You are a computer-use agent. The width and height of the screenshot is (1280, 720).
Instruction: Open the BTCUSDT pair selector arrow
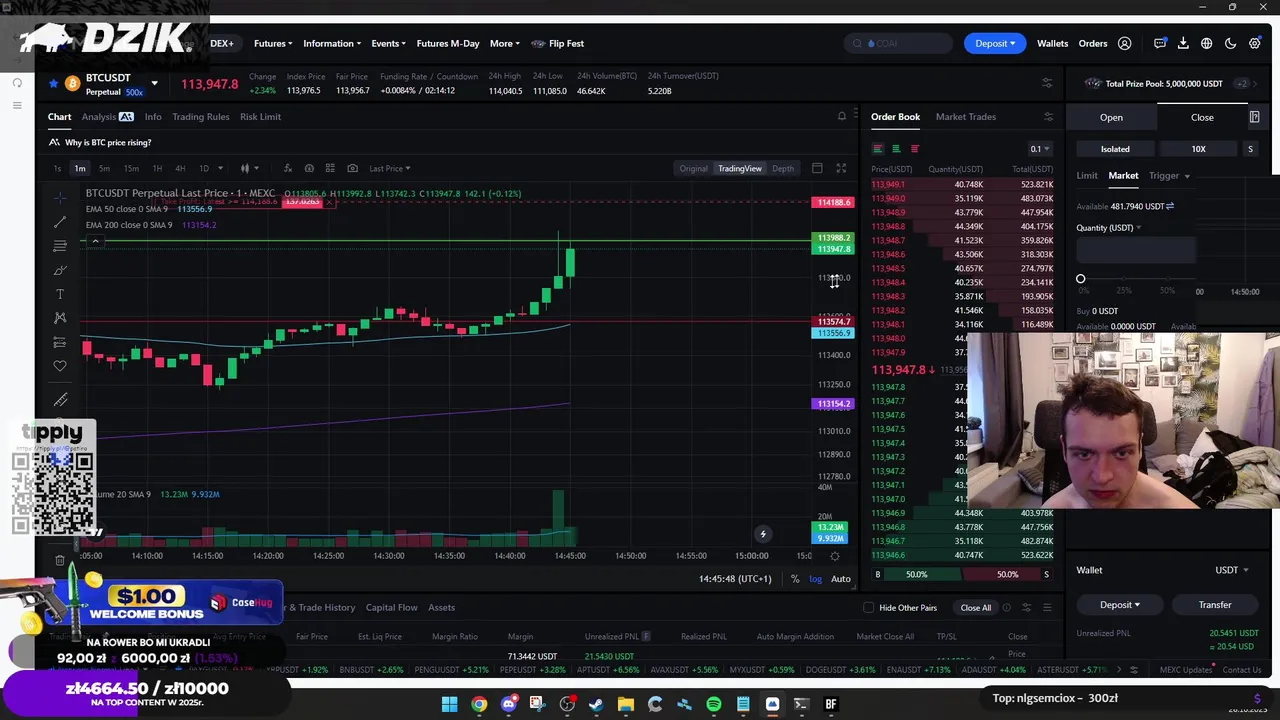point(154,83)
